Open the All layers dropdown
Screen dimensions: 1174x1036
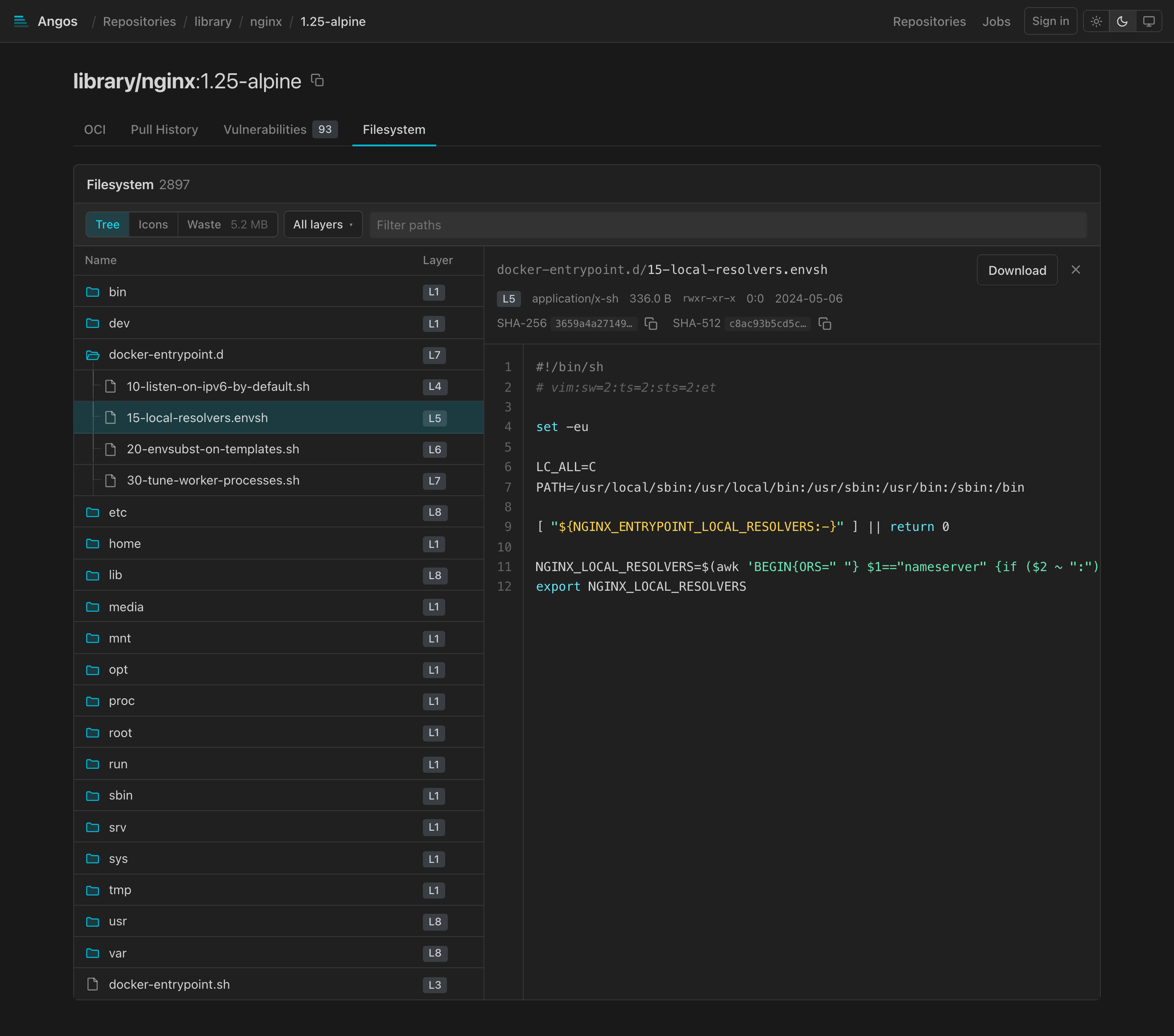(x=323, y=225)
